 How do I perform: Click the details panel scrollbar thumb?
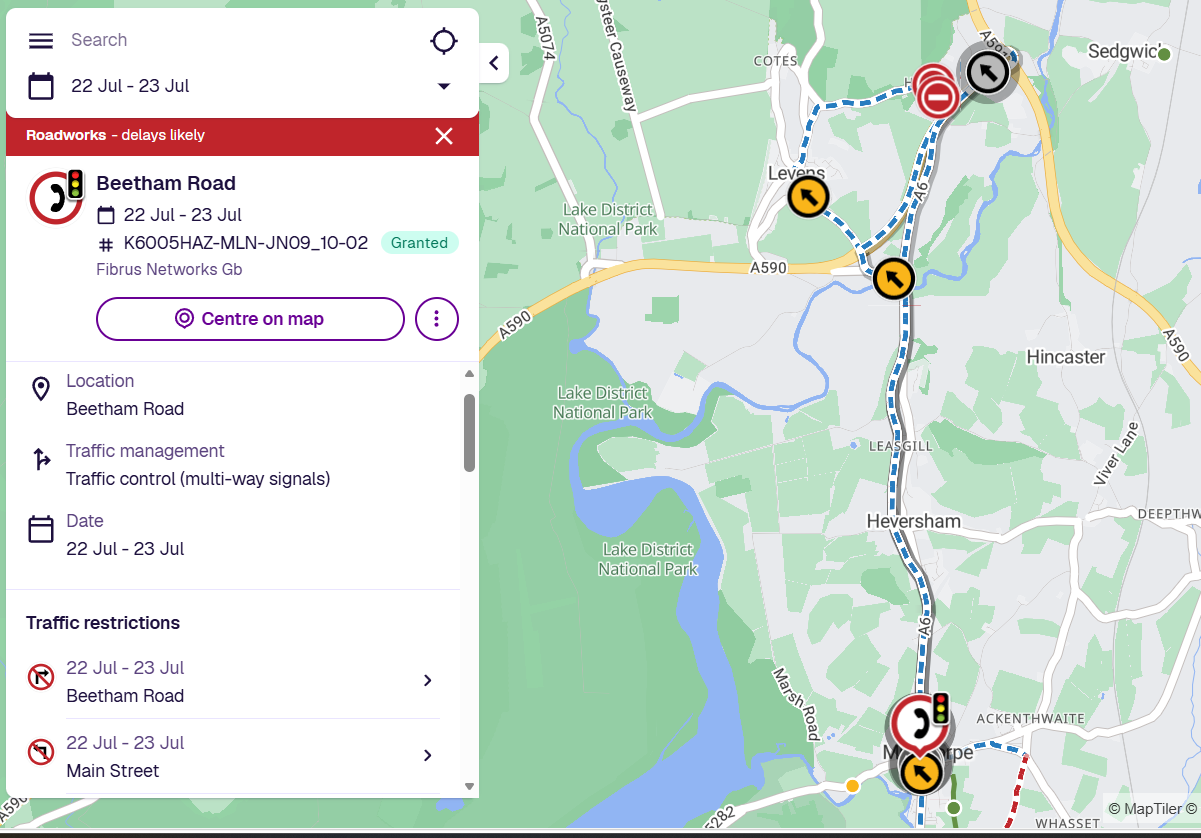coord(469,432)
